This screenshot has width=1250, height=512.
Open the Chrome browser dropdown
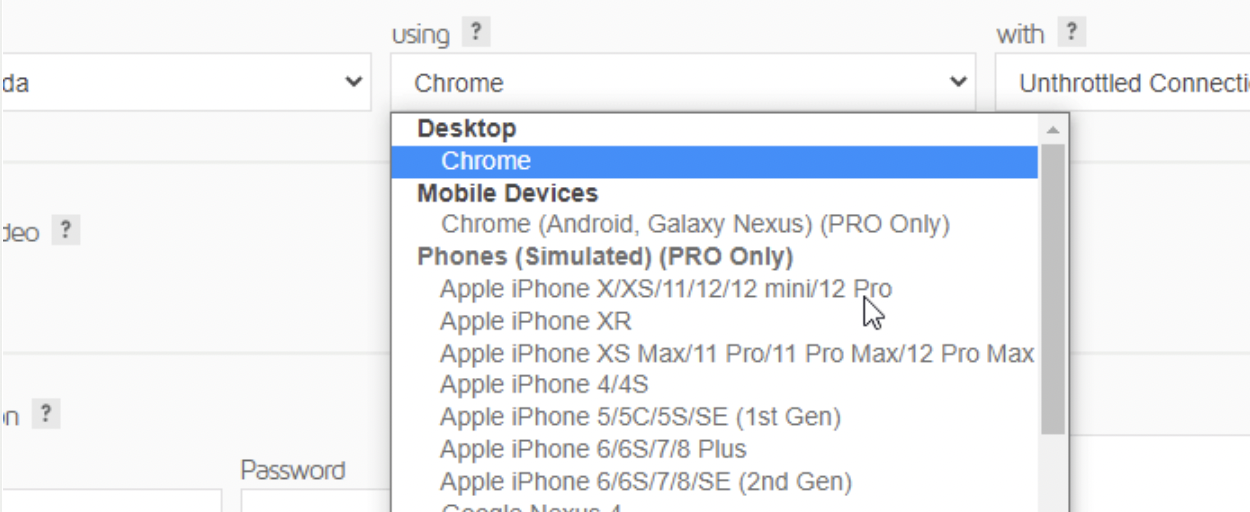click(682, 82)
